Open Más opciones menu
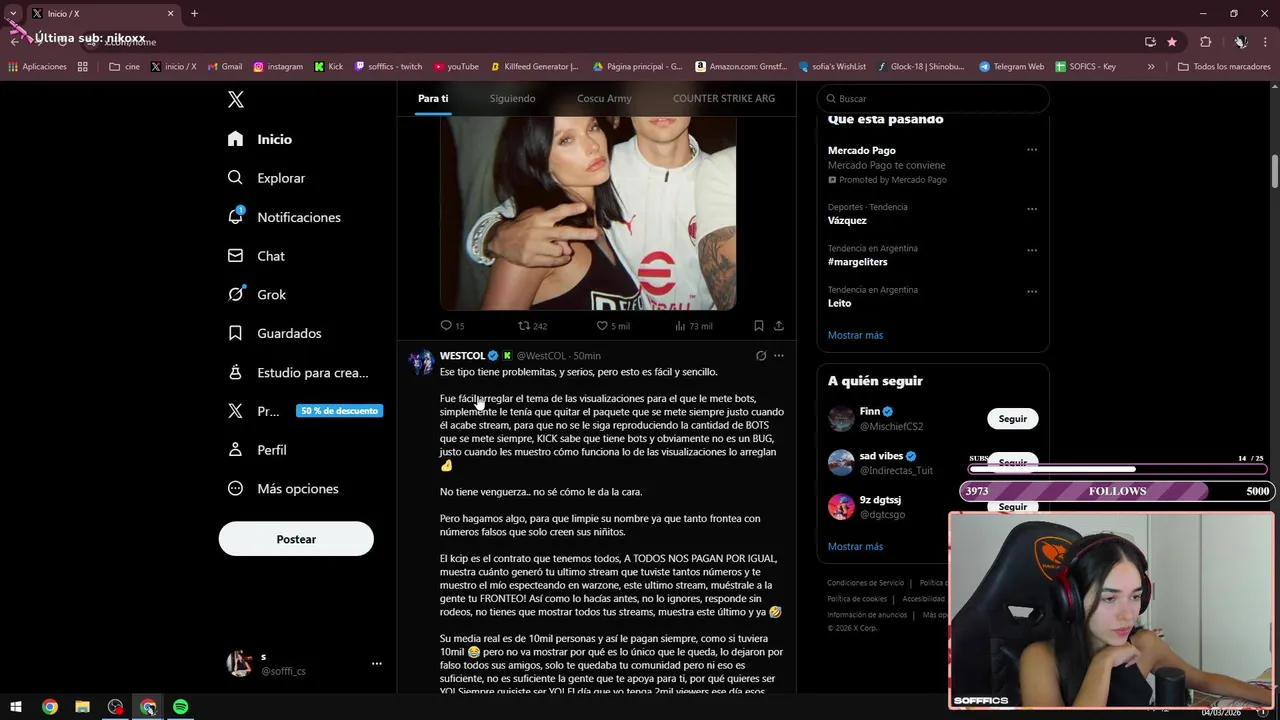 (283, 489)
